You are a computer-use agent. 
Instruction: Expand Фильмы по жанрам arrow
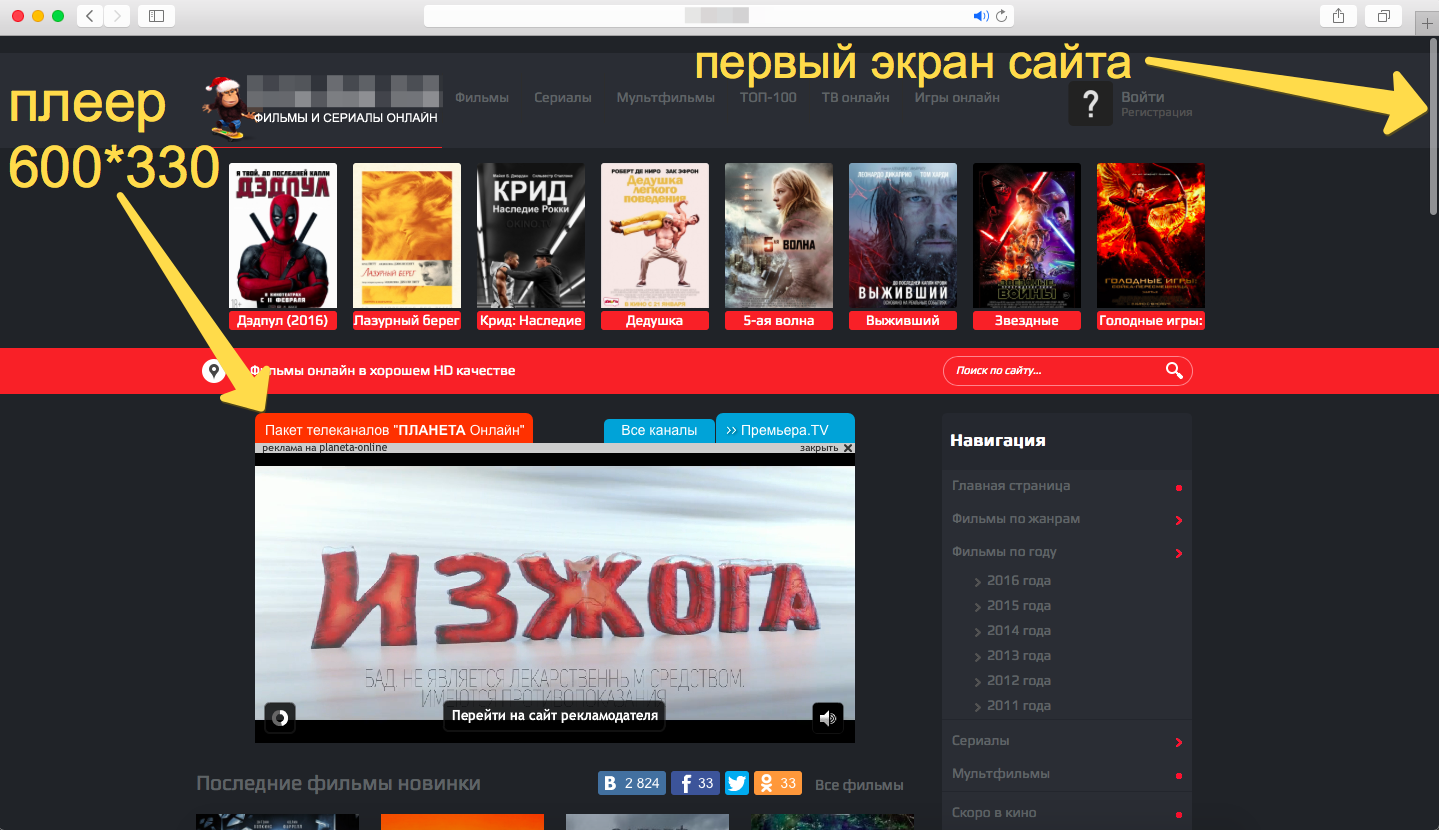coord(1179,520)
